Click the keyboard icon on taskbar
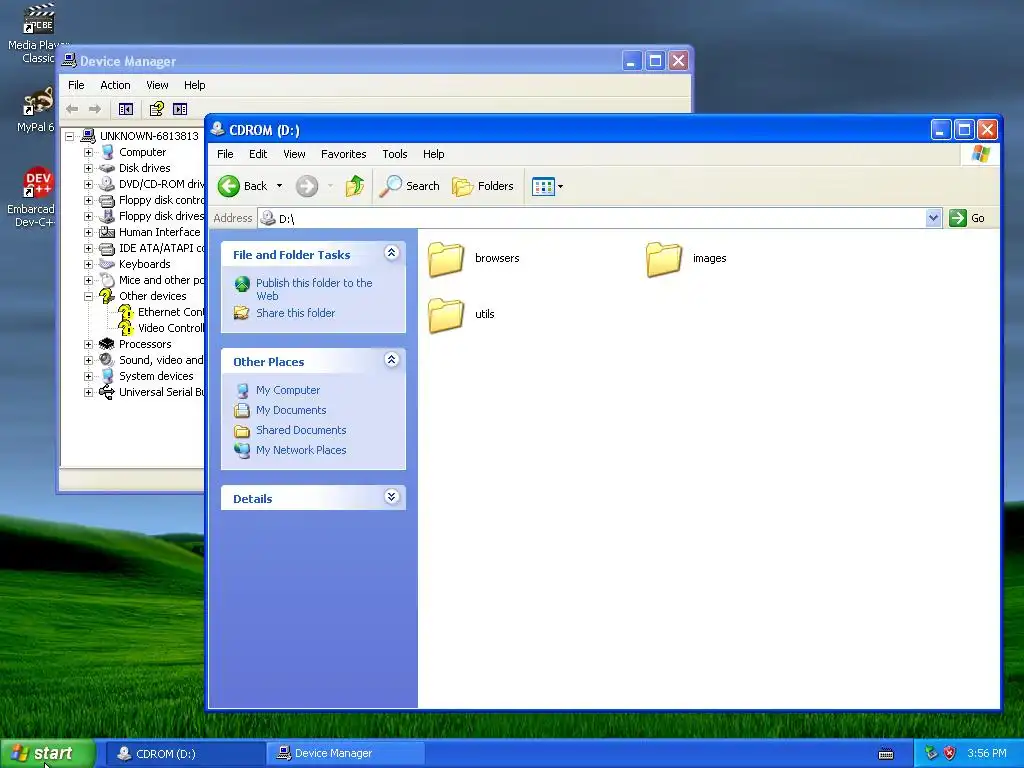Image resolution: width=1024 pixels, height=768 pixels. pyautogui.click(x=886, y=754)
